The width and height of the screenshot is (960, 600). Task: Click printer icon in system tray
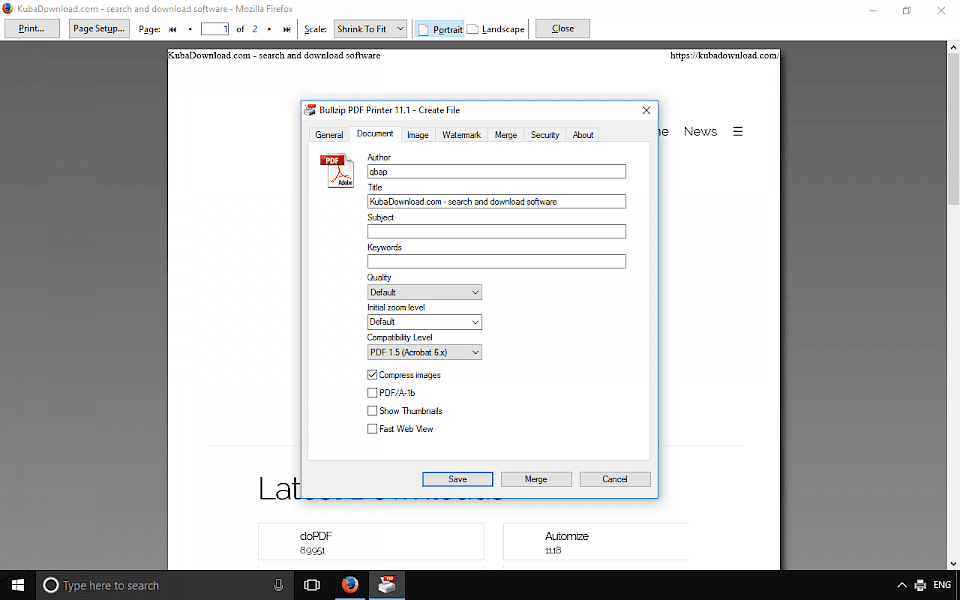920,585
